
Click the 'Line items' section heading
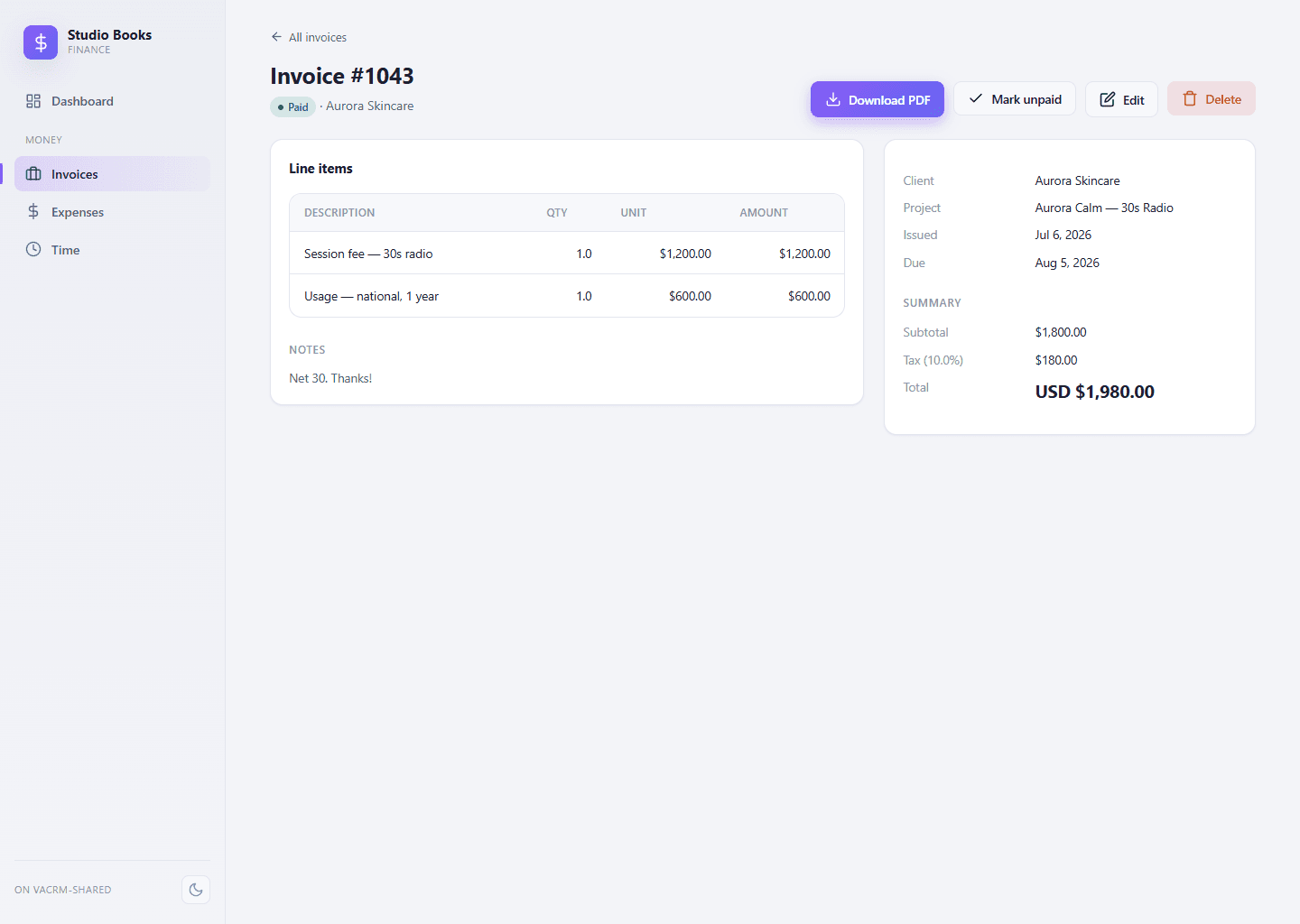coord(320,169)
